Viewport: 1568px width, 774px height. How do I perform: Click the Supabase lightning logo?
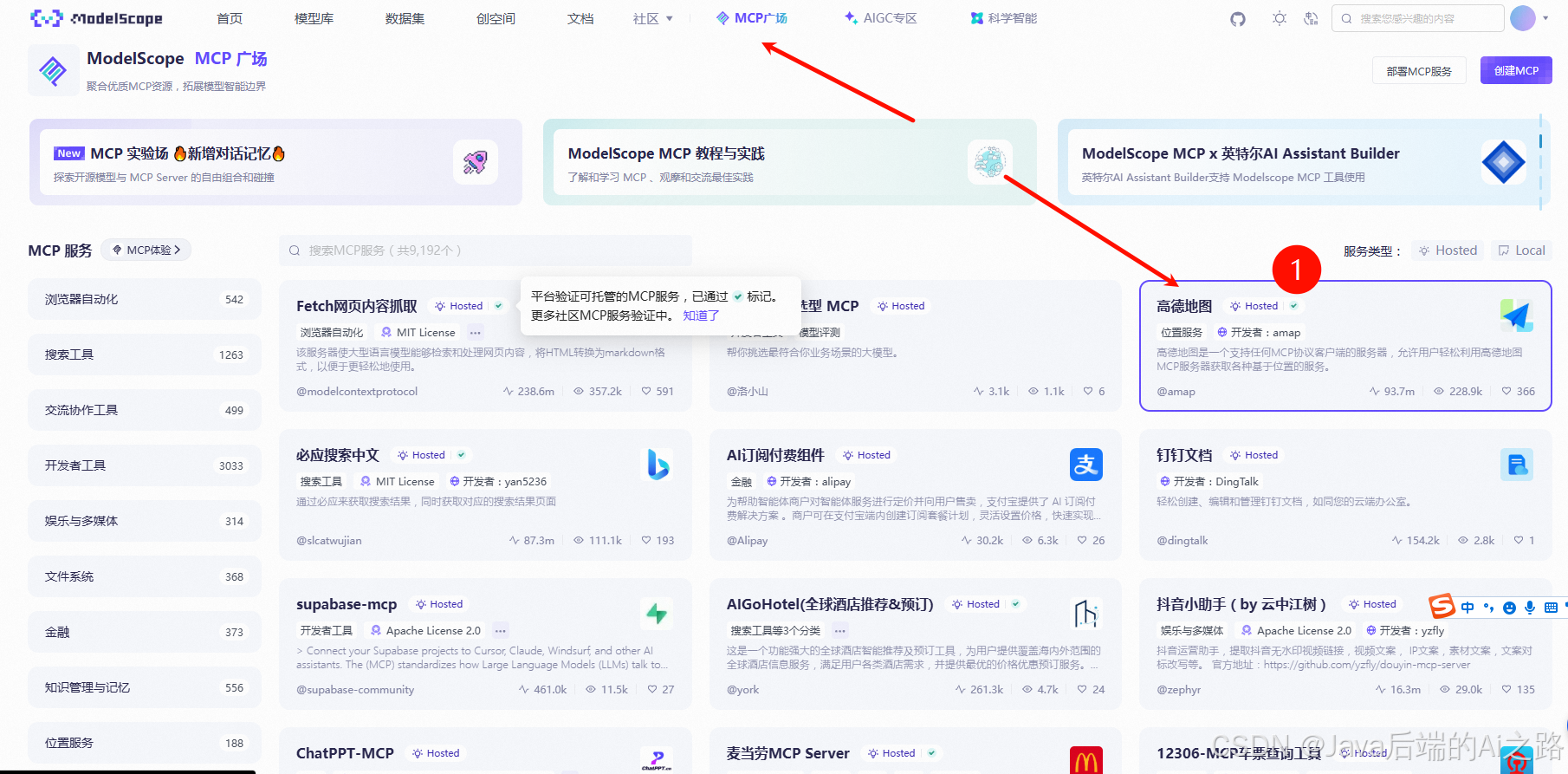pos(657,614)
